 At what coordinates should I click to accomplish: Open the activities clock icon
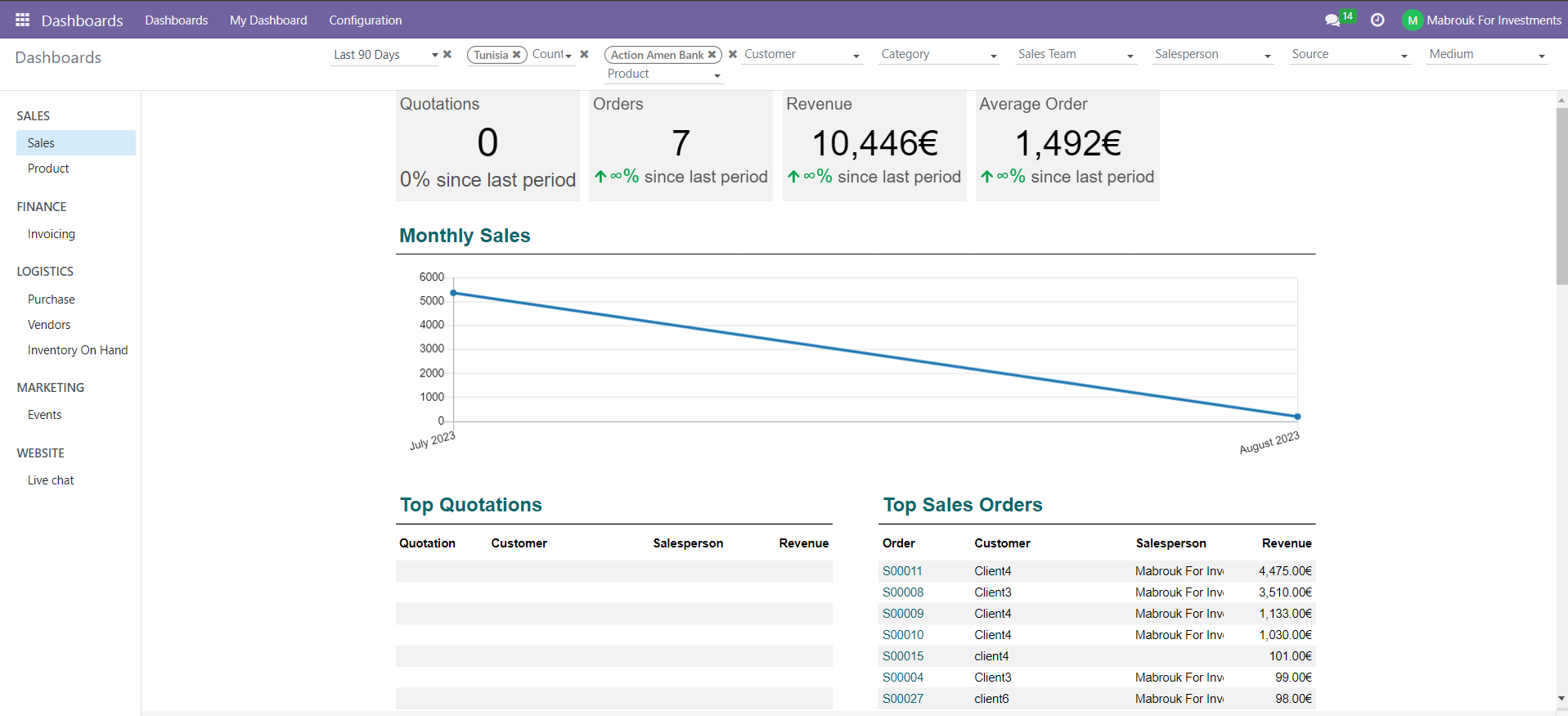pyautogui.click(x=1377, y=20)
